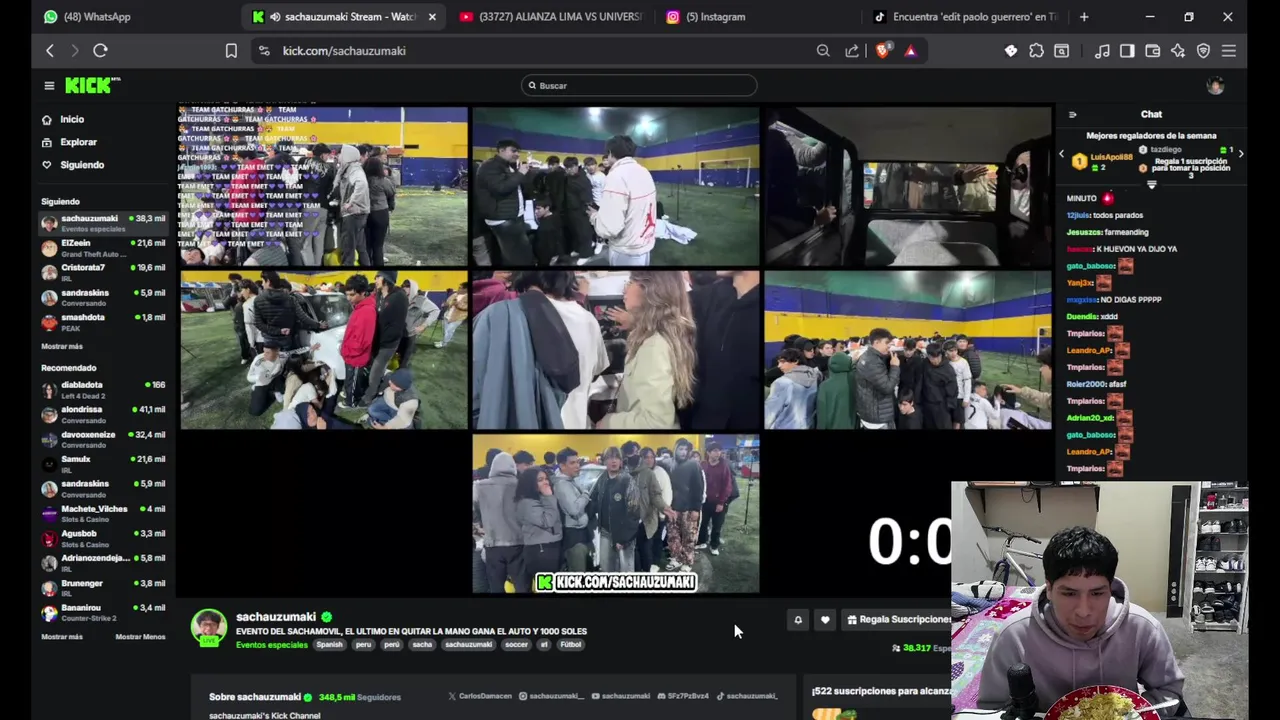Open a new browser tab
The width and height of the screenshot is (1280, 720).
1084,16
